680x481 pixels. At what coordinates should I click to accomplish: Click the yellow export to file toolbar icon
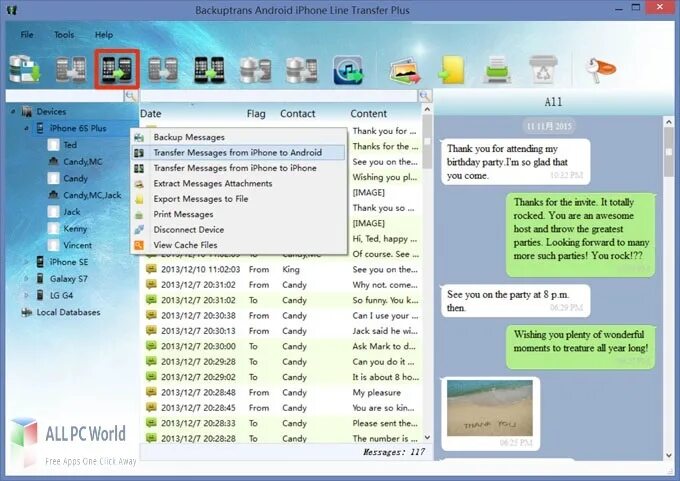[451, 69]
